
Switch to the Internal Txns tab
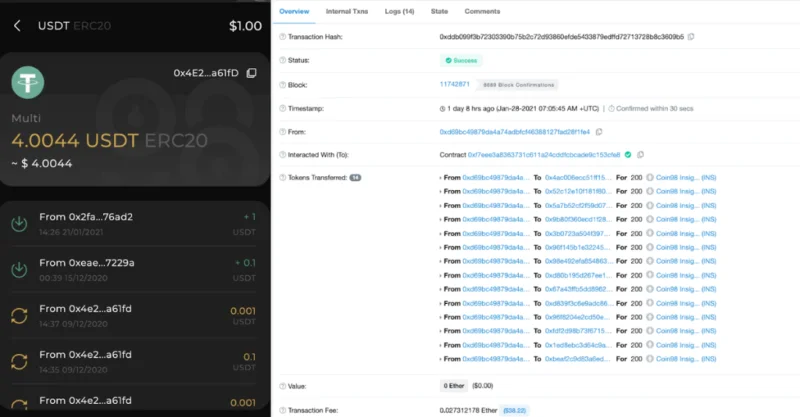point(347,11)
